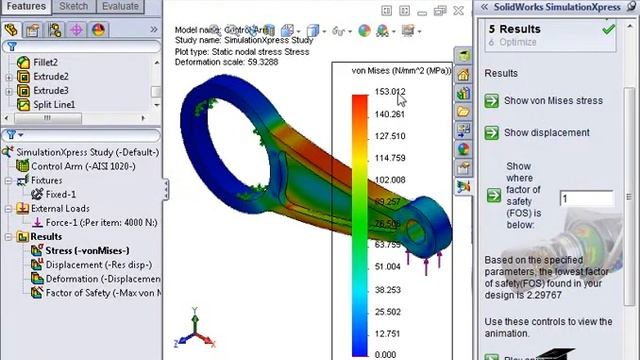Click the Apply Scene icon
This screenshot has height=360, width=640.
(x=382, y=31)
